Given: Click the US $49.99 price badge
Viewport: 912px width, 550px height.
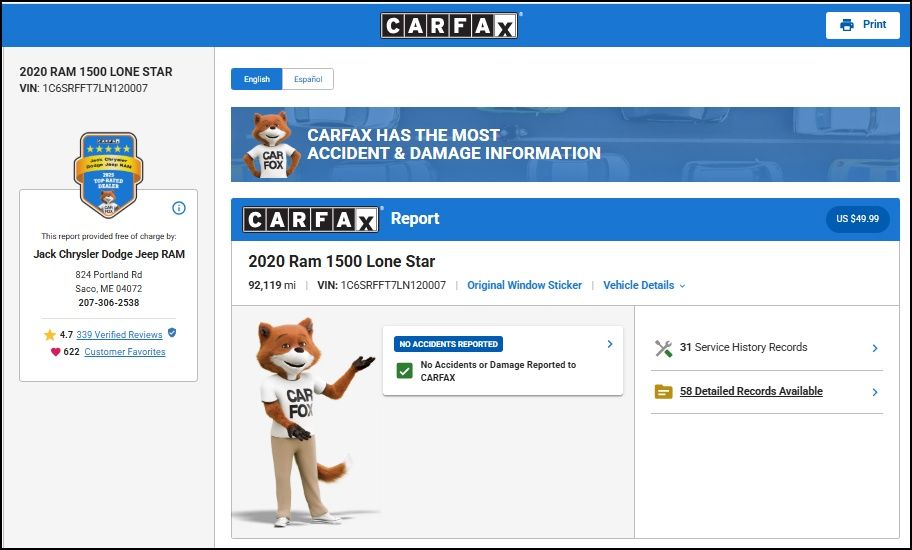Looking at the screenshot, I should tap(857, 219).
